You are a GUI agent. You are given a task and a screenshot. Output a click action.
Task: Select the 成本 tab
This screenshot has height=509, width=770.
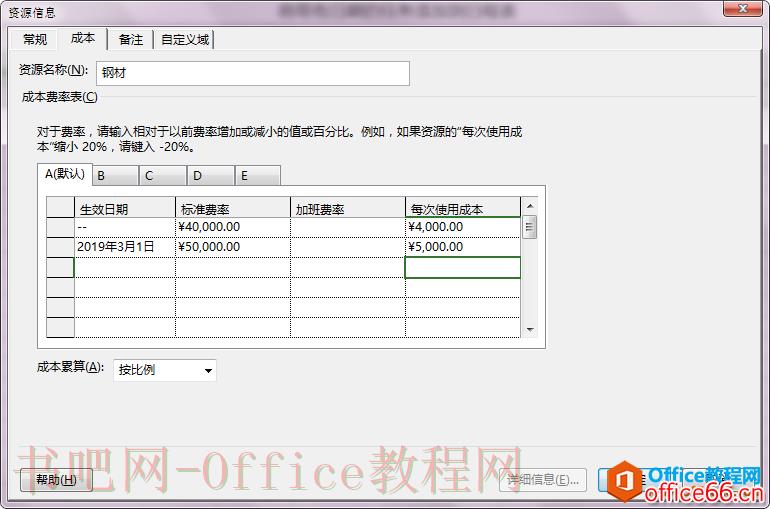(82, 38)
